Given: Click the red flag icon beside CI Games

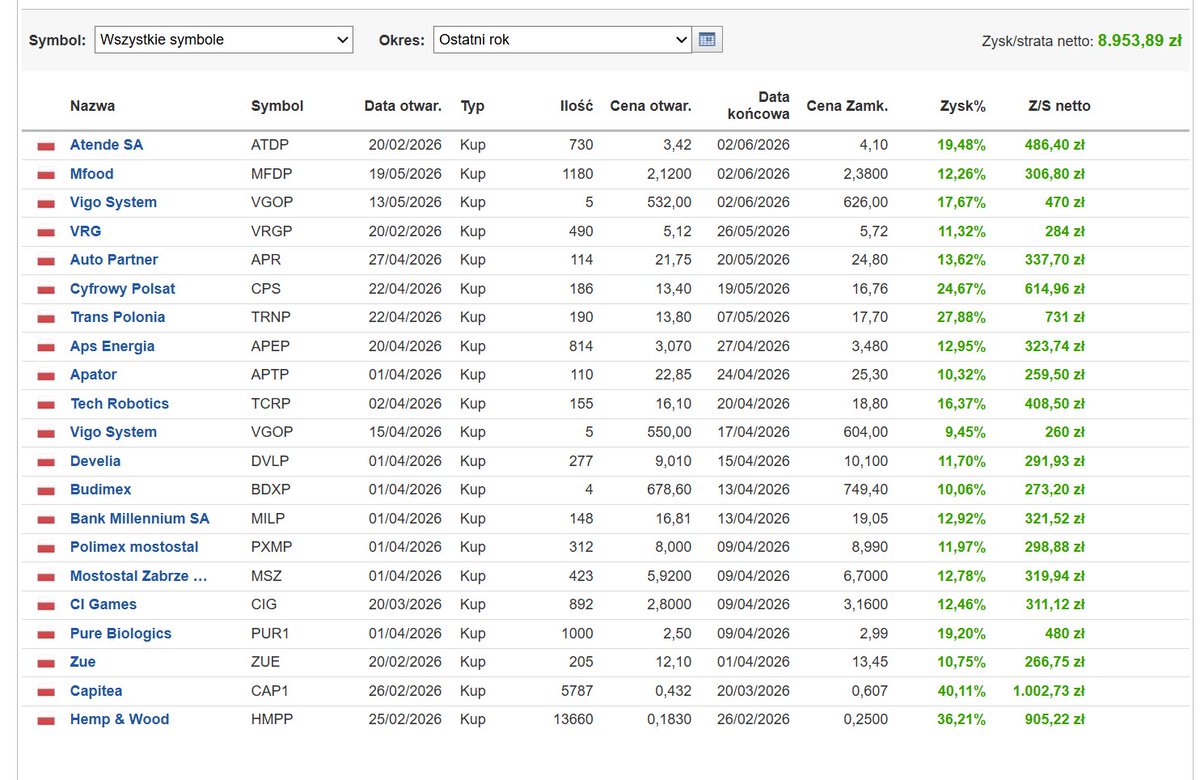Looking at the screenshot, I should [x=46, y=606].
